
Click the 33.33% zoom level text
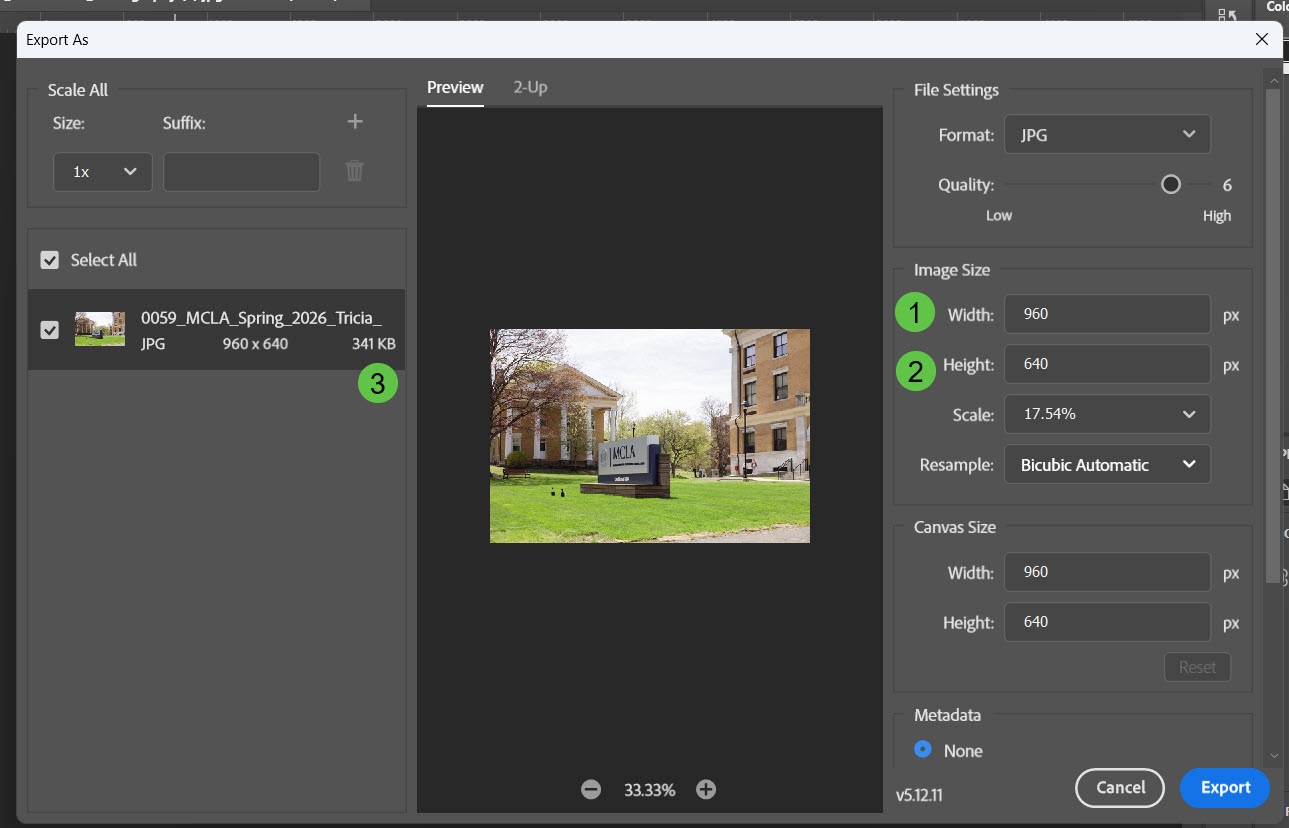[650, 790]
